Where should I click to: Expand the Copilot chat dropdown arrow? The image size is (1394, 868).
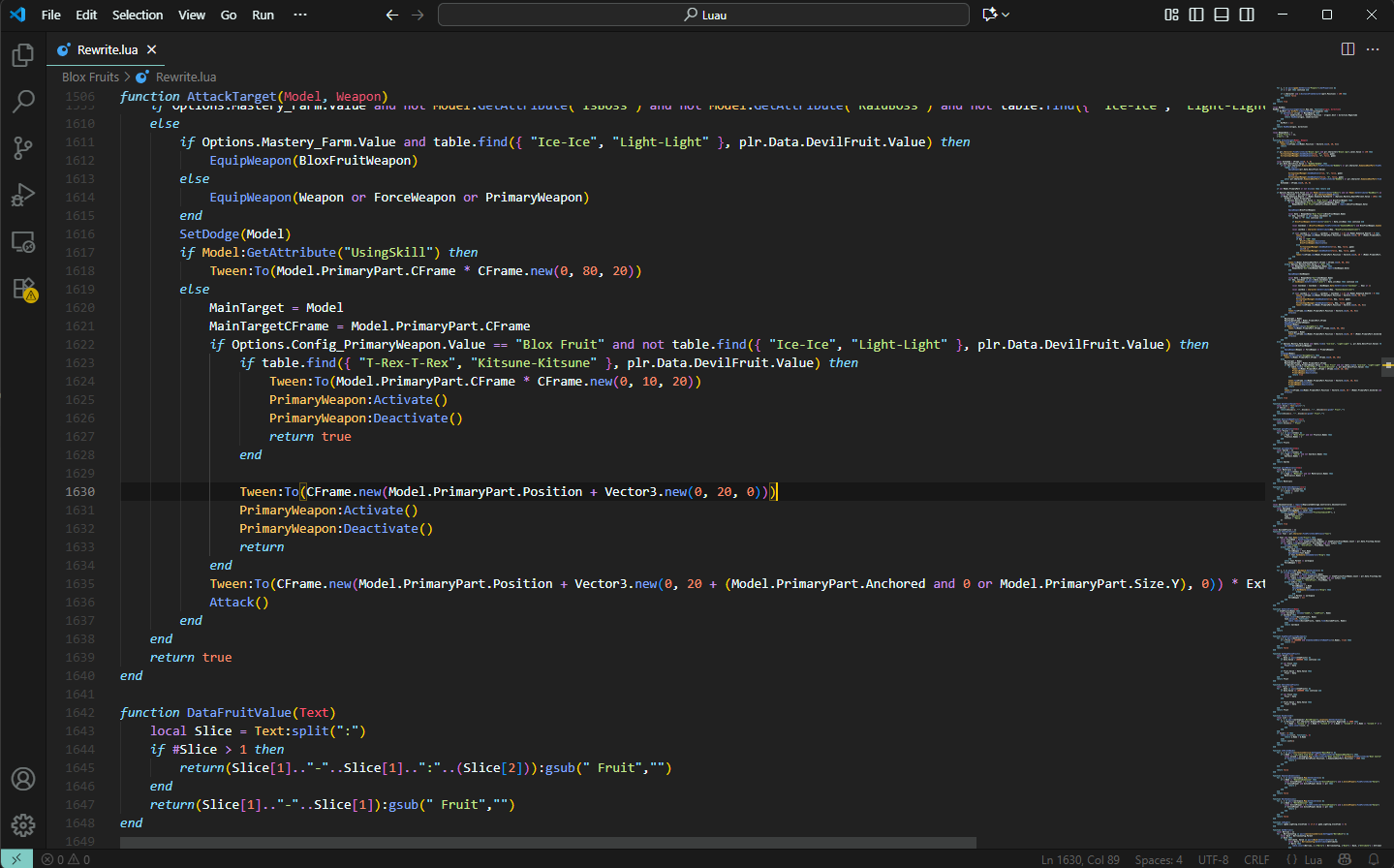[x=1007, y=15]
